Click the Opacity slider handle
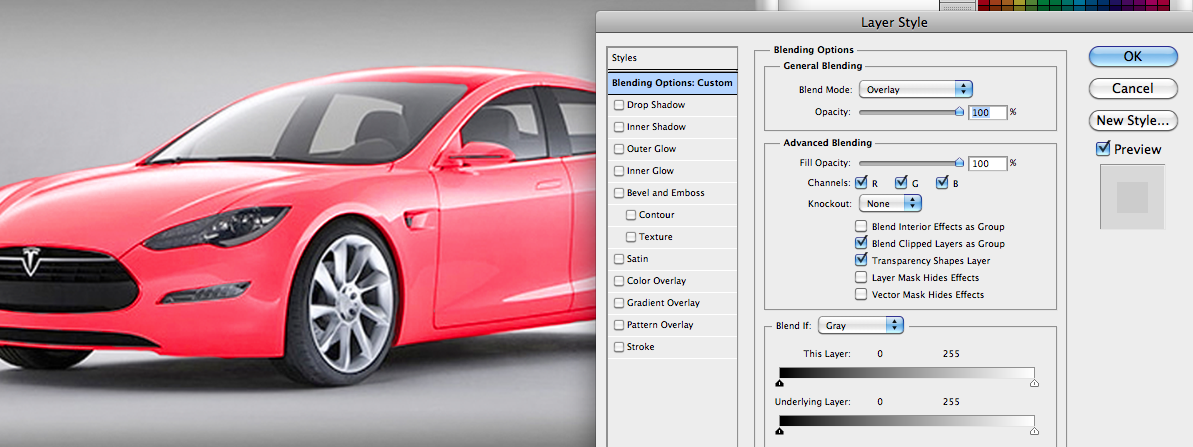The height and width of the screenshot is (447, 1193). pos(959,111)
